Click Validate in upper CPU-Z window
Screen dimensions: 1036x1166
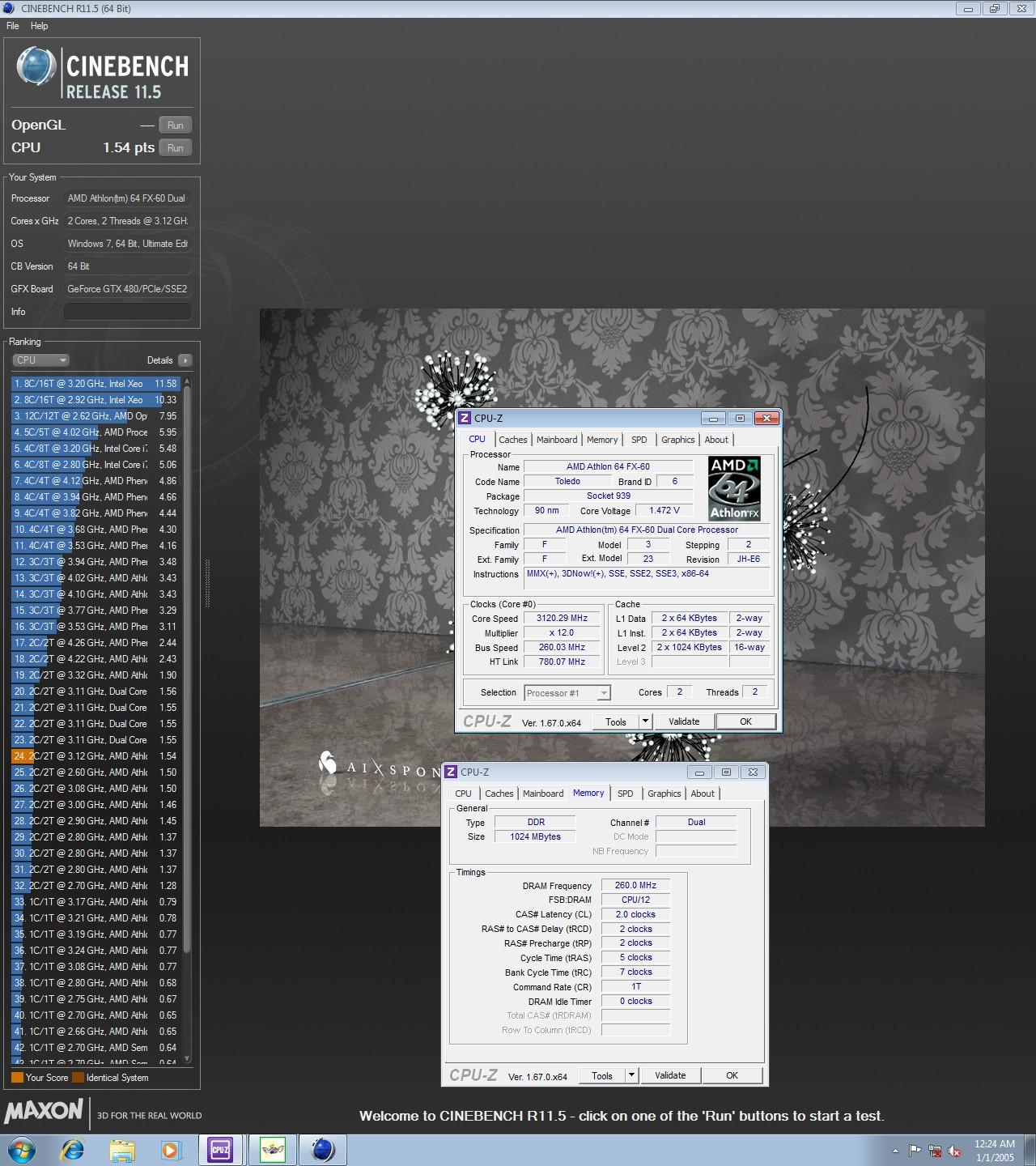pos(684,722)
